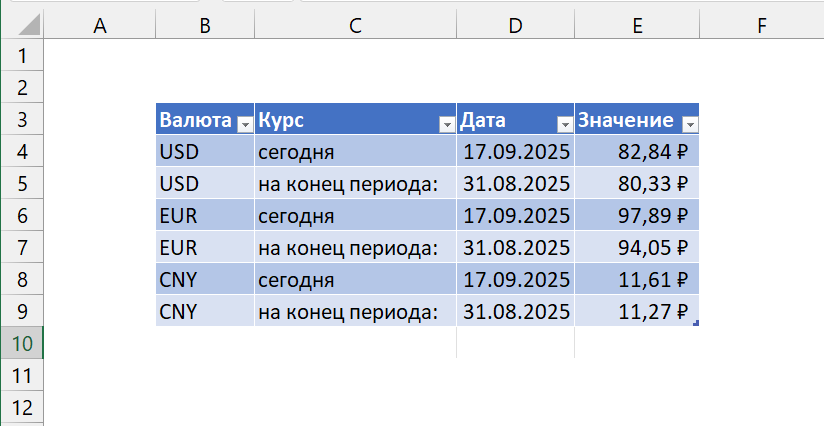Select CNY cell in row 9

(205, 311)
